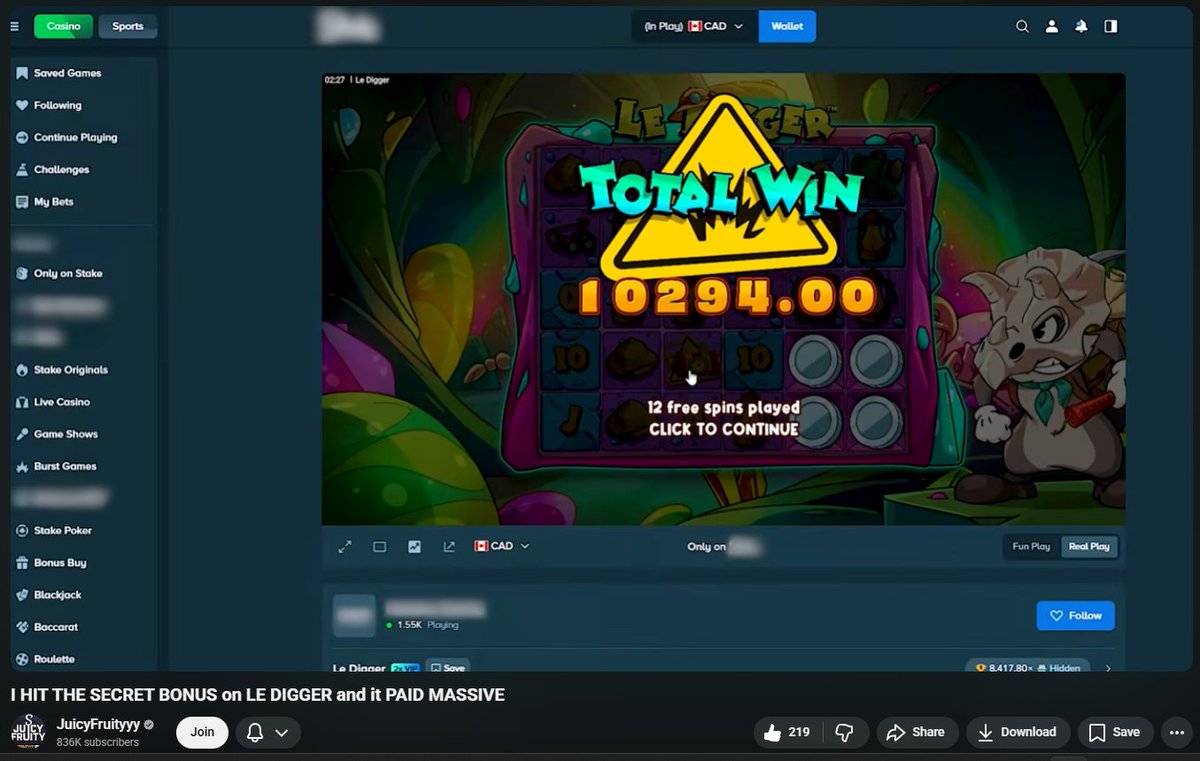Open Challenges from the sidebar

click(53, 169)
